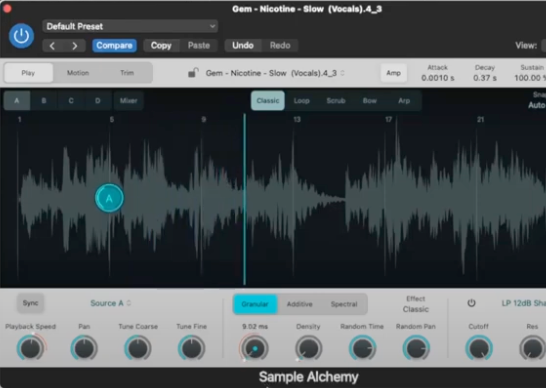Click the Compare button

pos(114,46)
